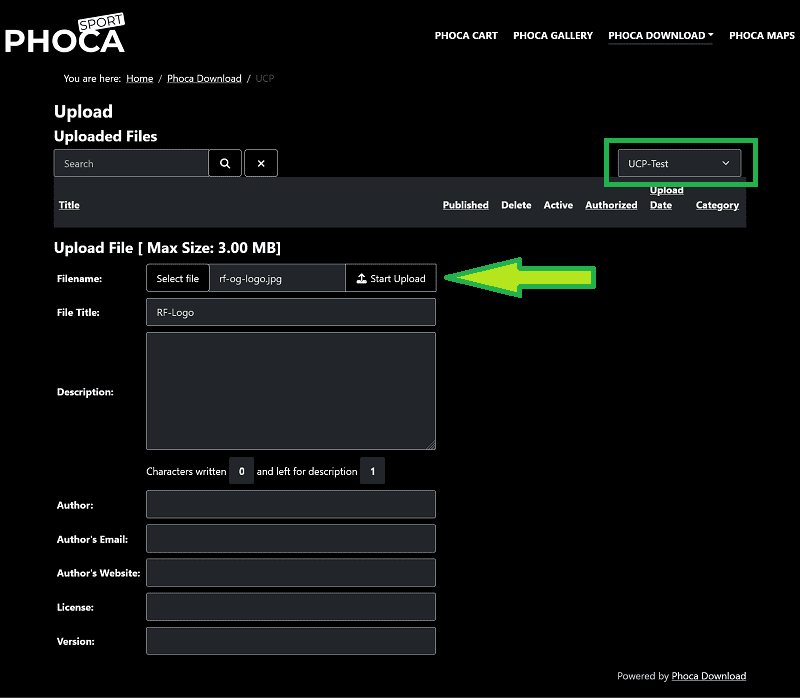Open the Phoca Maps menu item
Screen dimensions: 800x698
(761, 36)
